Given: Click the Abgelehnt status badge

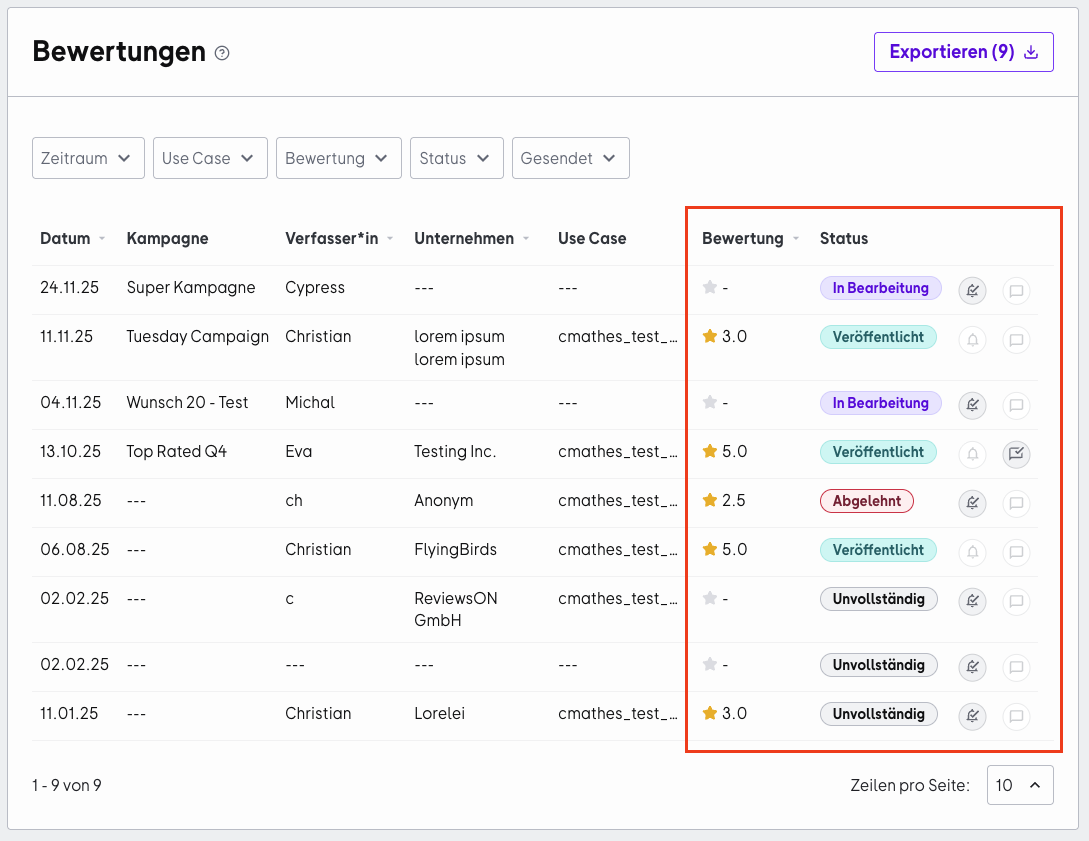Looking at the screenshot, I should (x=867, y=501).
